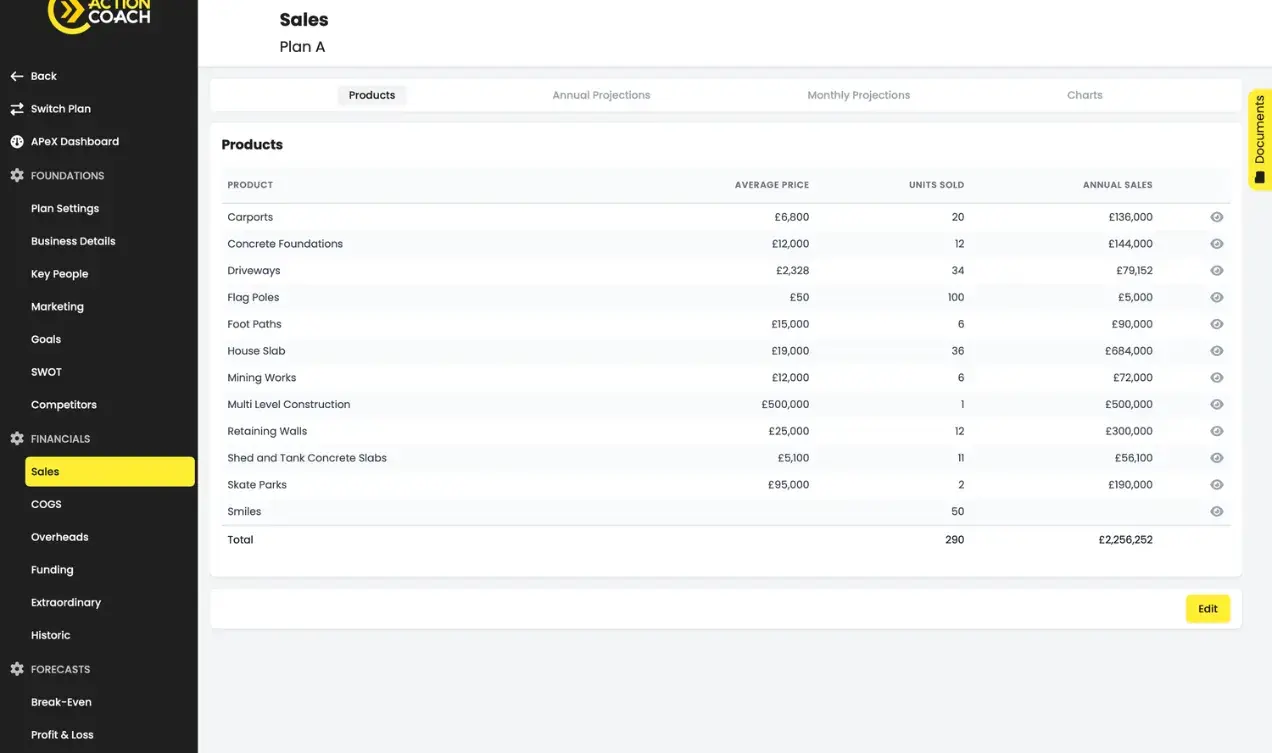Screen dimensions: 1272x753
Task: Switch to the Charts tab
Action: [x=1085, y=95]
